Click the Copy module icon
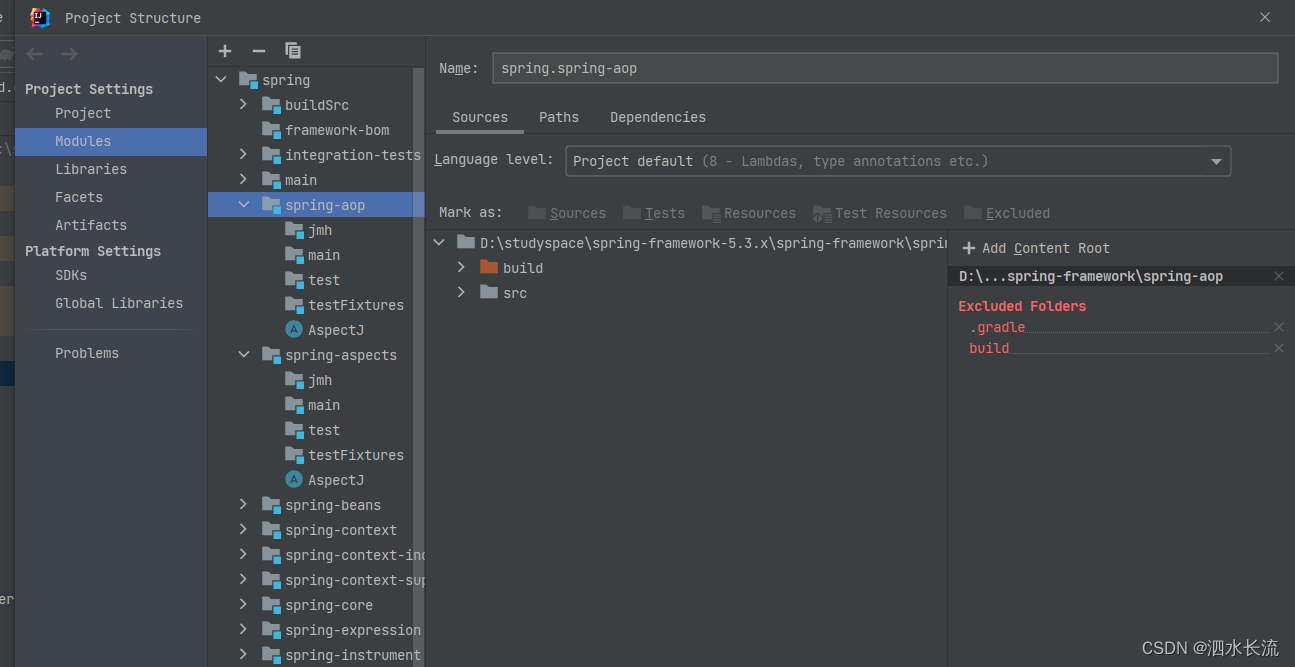The image size is (1295, 667). click(x=293, y=51)
